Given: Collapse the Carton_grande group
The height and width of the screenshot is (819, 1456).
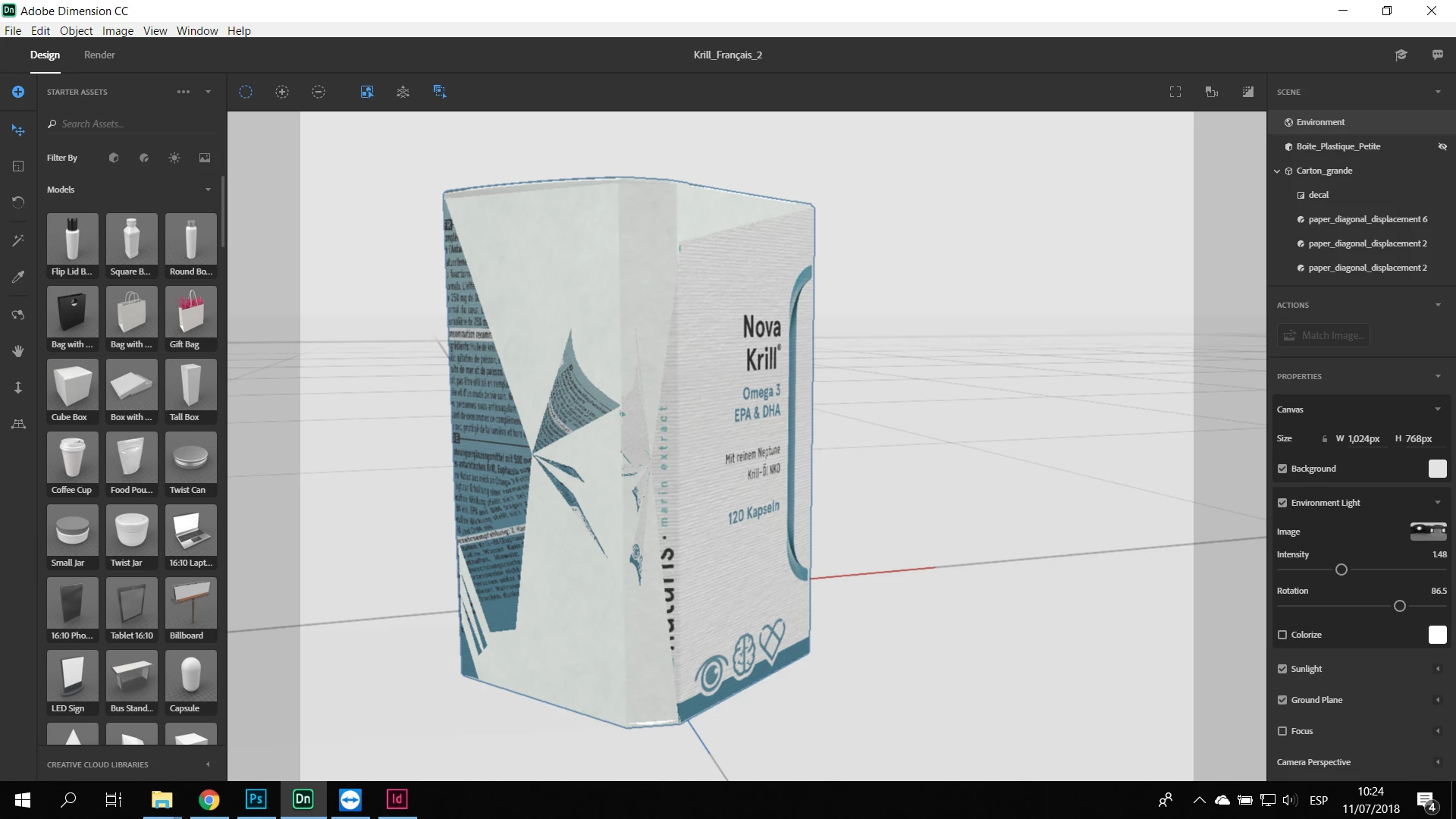Looking at the screenshot, I should coord(1277,171).
